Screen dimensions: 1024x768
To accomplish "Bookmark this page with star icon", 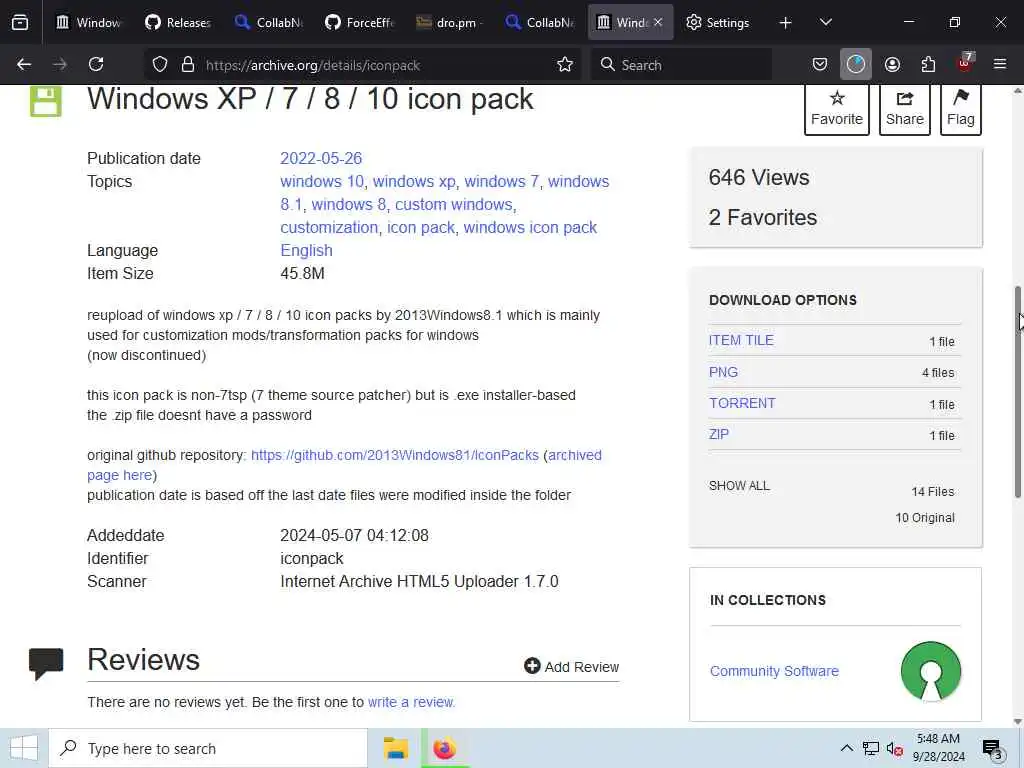I will pyautogui.click(x=565, y=65).
